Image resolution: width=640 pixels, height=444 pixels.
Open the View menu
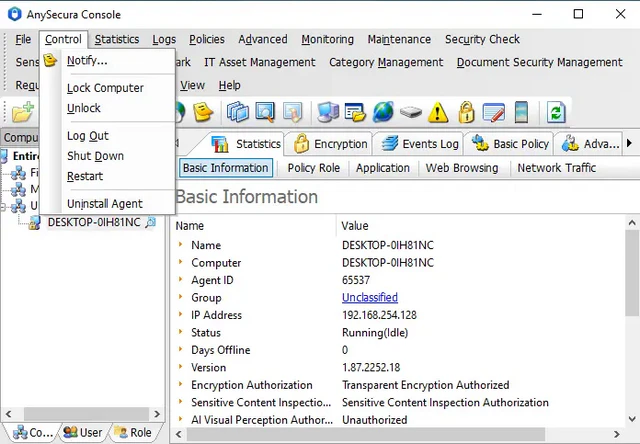pos(192,85)
